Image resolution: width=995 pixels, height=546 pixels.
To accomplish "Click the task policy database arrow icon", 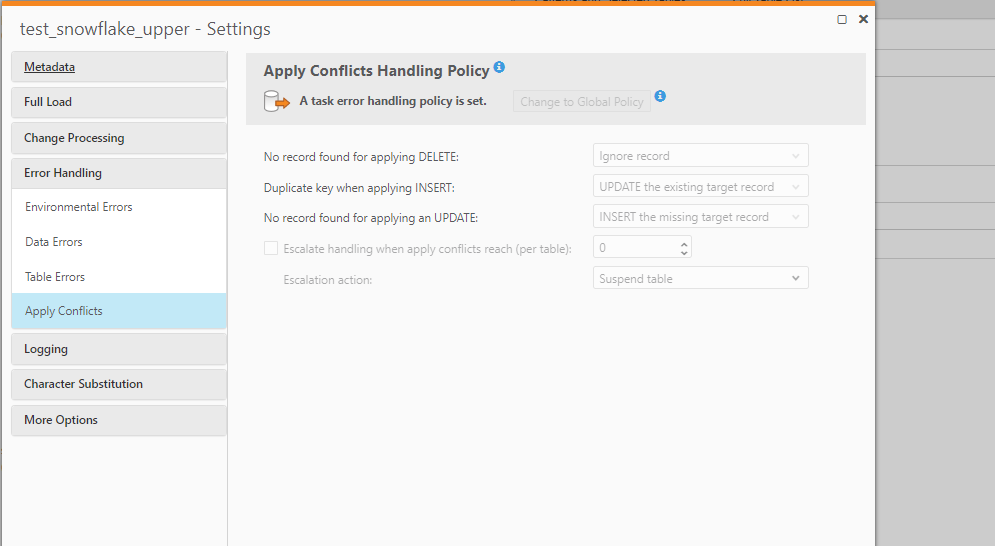I will point(275,101).
